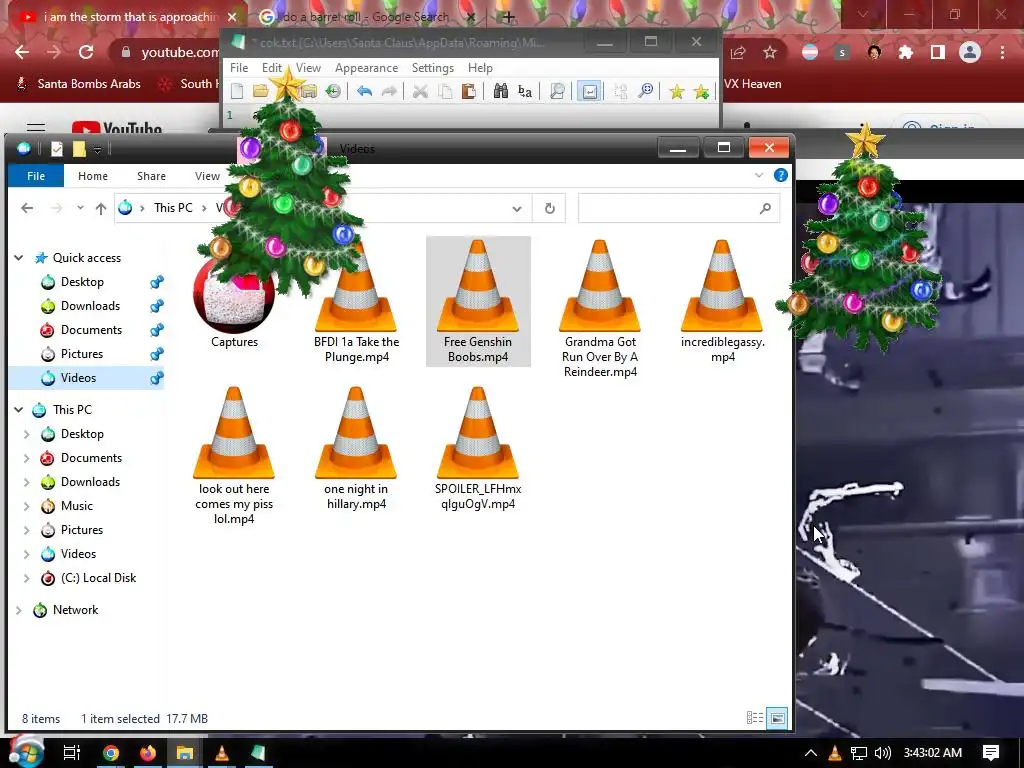Image resolution: width=1024 pixels, height=768 pixels.
Task: Select the incrediblegassy.mp4 file
Action: 722,300
